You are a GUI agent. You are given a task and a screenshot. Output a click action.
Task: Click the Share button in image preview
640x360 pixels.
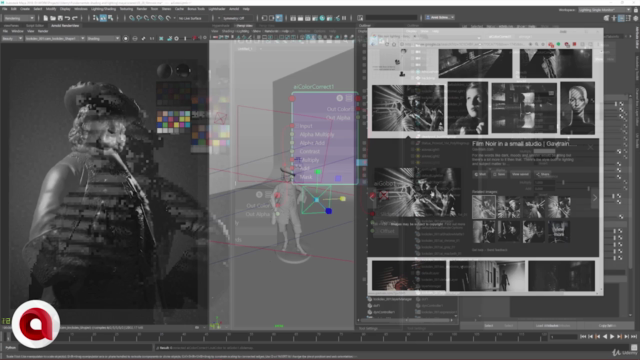(543, 174)
